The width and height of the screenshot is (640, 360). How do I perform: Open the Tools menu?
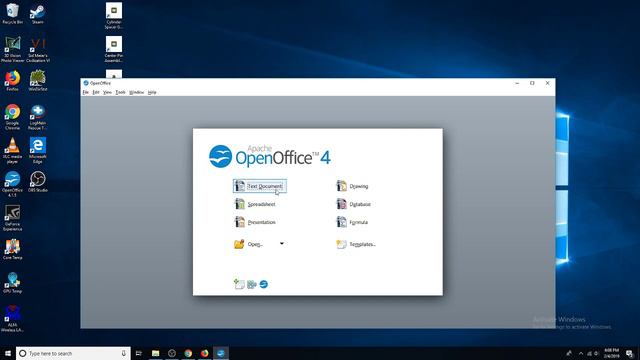(120, 93)
